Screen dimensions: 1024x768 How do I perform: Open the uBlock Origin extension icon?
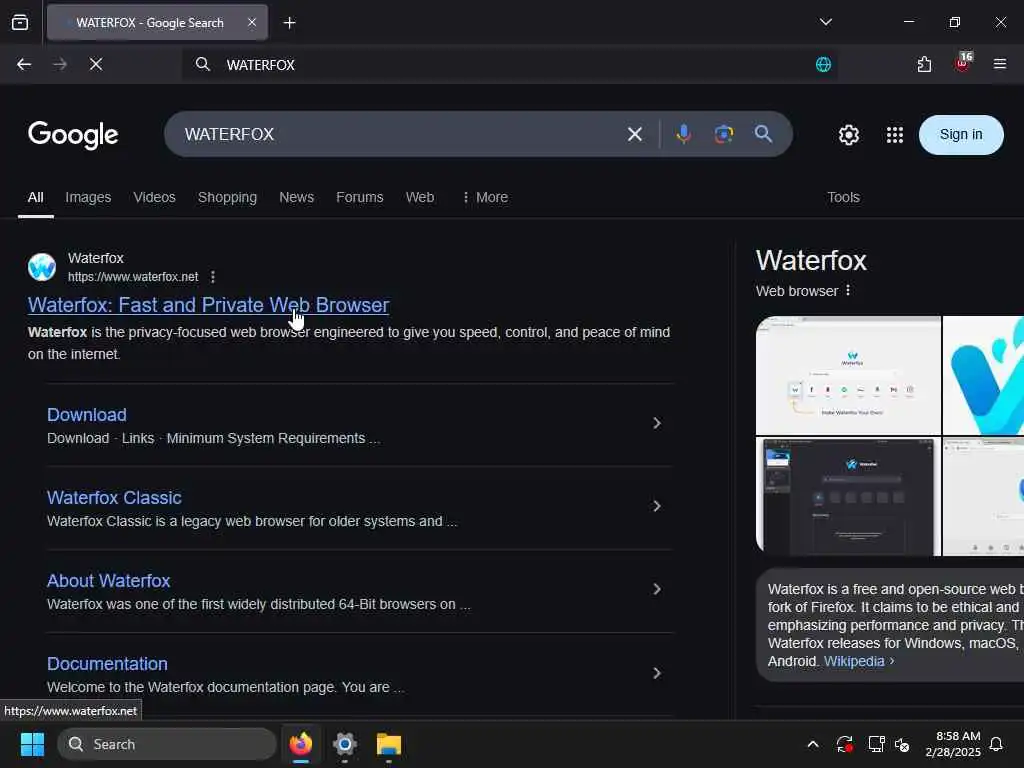pos(963,63)
